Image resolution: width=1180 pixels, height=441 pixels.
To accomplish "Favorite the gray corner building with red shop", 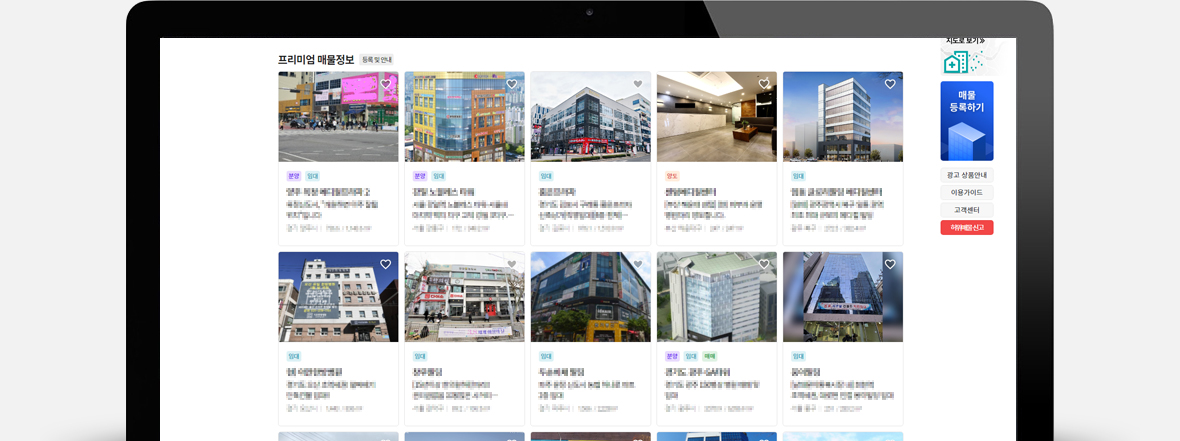I will click(x=637, y=84).
